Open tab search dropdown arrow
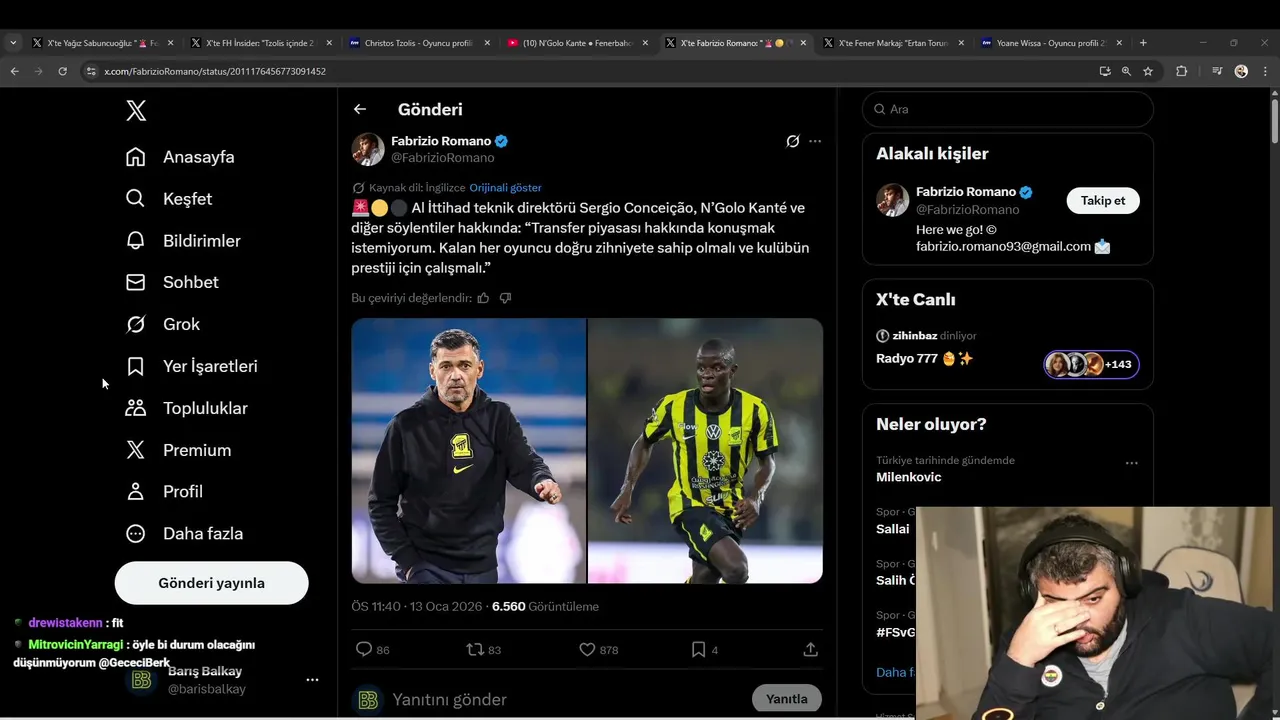 [13, 43]
